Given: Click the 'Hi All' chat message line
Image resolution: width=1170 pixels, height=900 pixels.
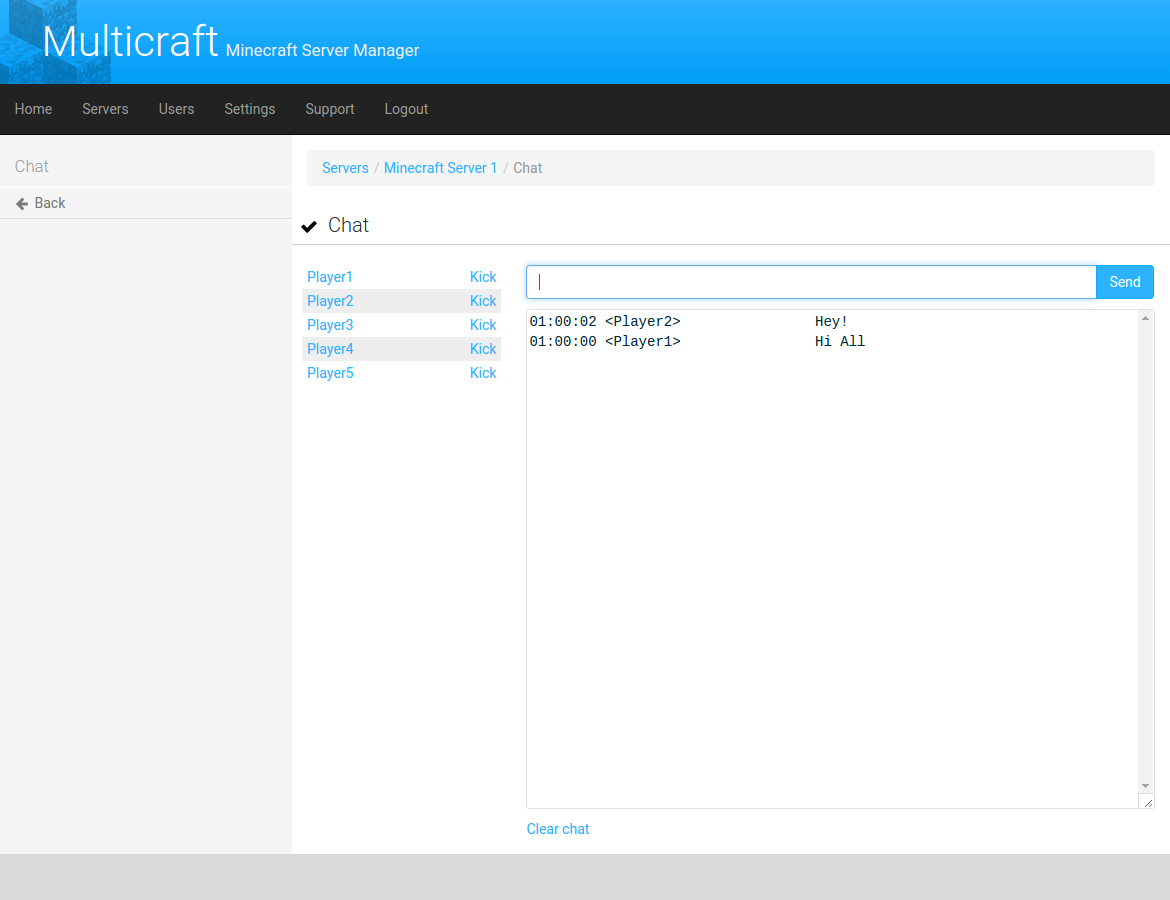Looking at the screenshot, I should click(697, 341).
